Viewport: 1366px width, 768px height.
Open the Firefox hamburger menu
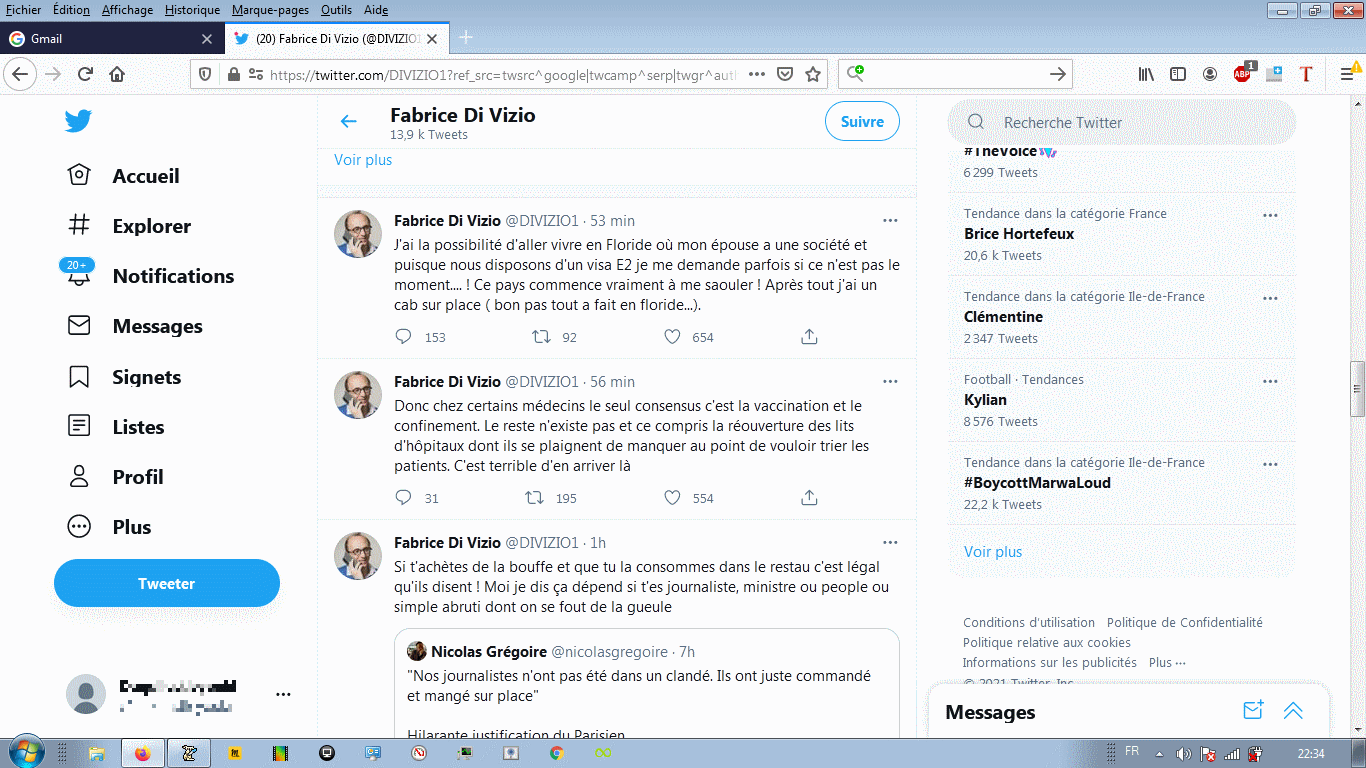(x=1347, y=74)
